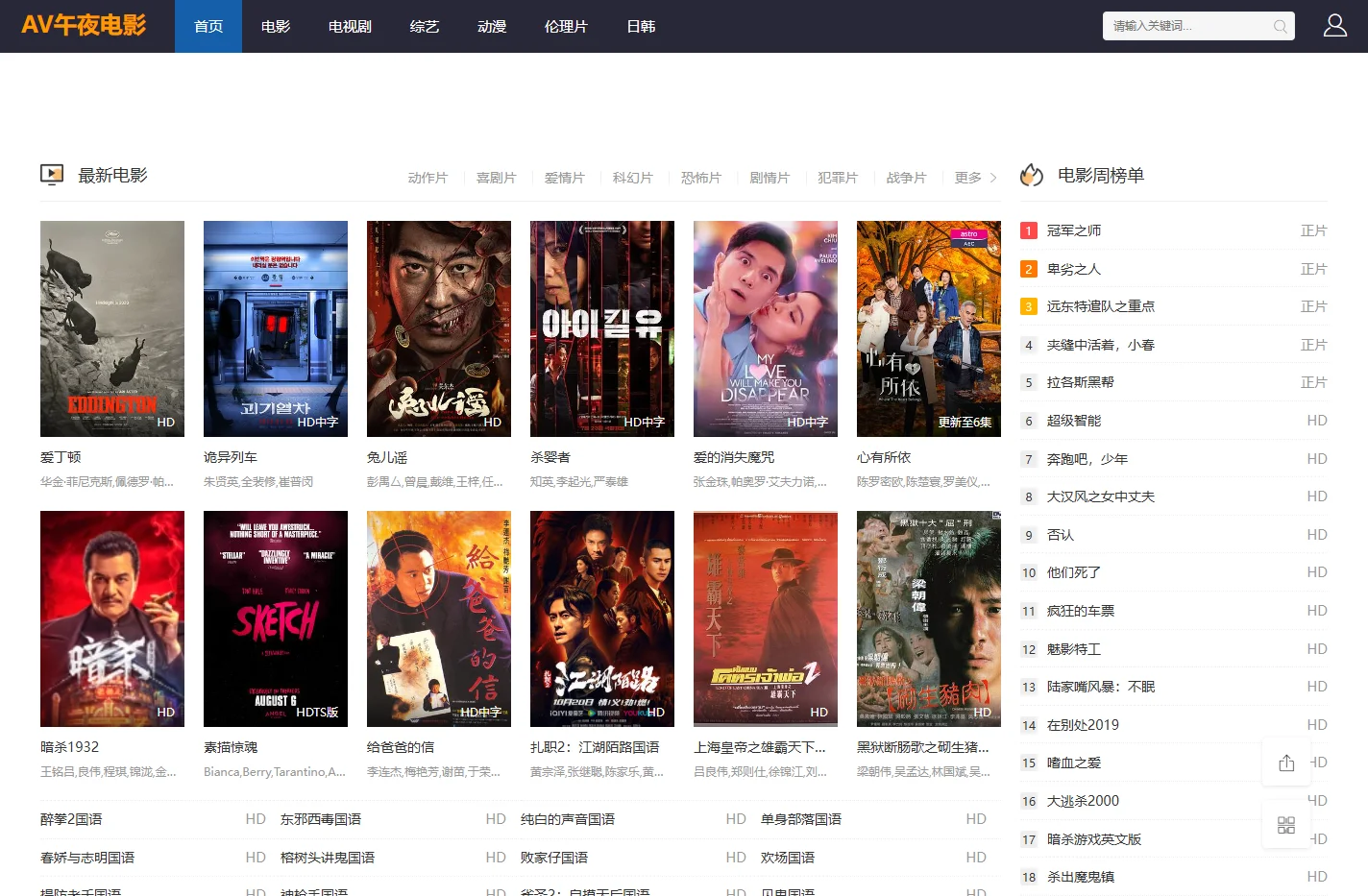Select the 综艺 navigation tab

(x=425, y=26)
